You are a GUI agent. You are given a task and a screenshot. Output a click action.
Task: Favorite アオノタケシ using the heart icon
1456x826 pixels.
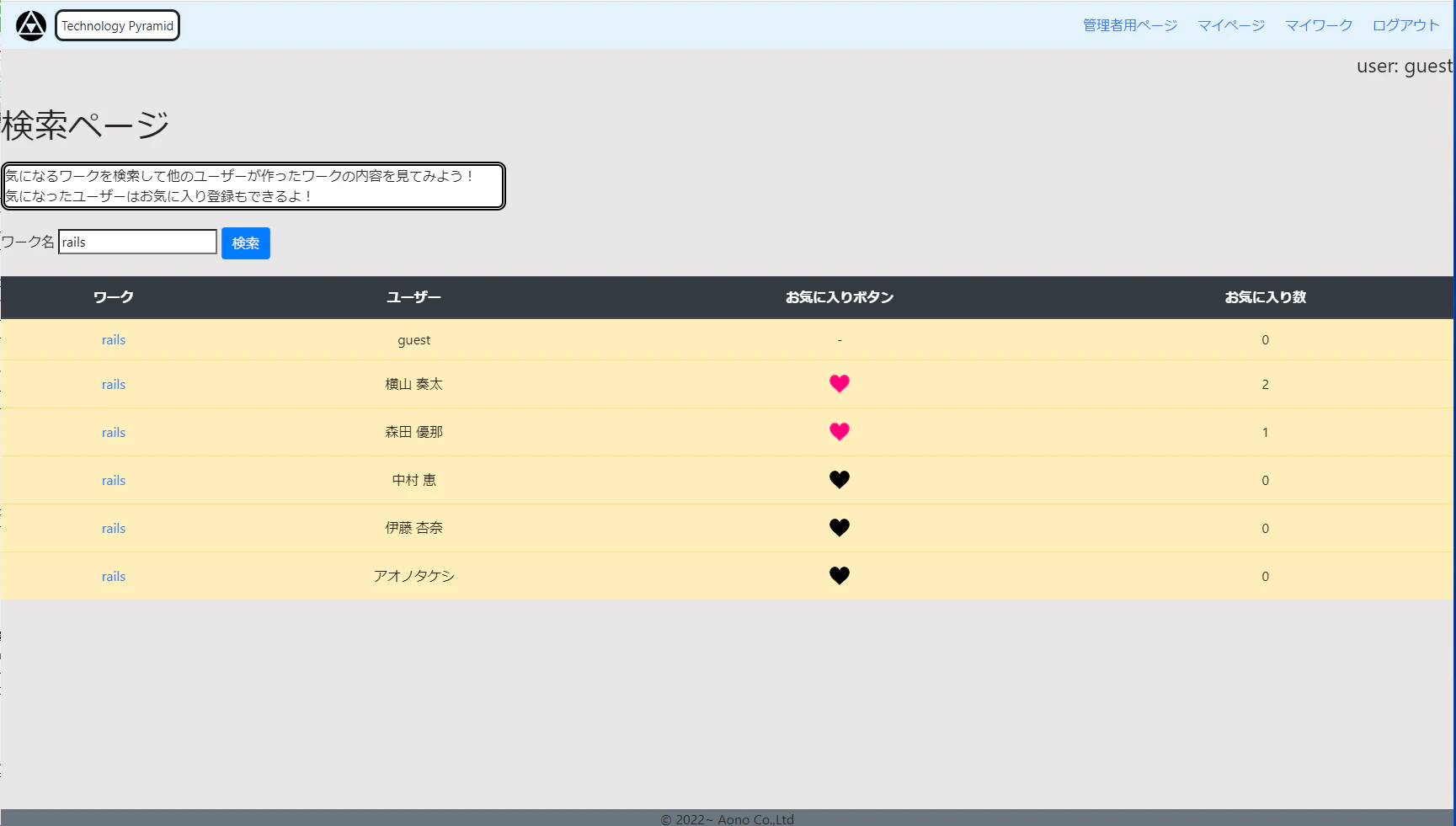(840, 576)
